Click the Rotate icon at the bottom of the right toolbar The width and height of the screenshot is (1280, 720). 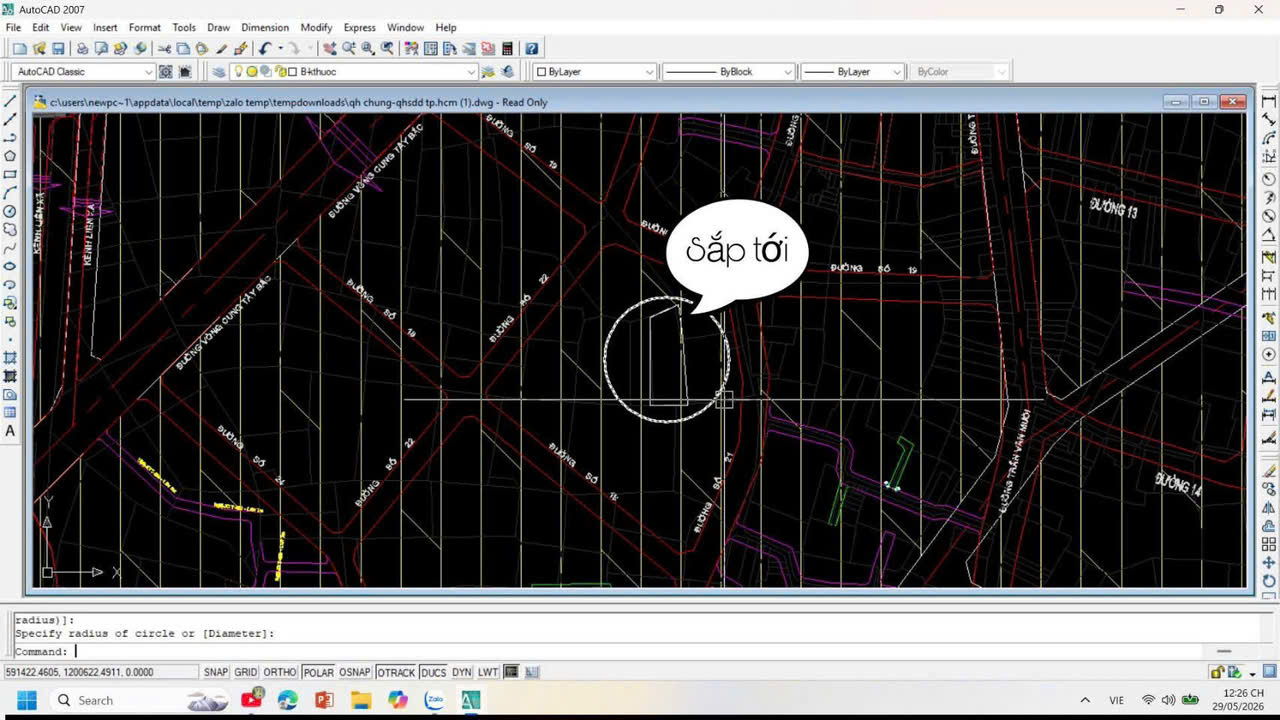click(1269, 581)
